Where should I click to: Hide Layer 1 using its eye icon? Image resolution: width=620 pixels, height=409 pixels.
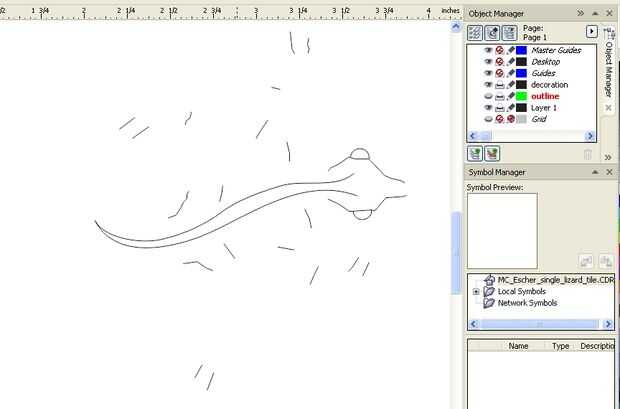(488, 108)
